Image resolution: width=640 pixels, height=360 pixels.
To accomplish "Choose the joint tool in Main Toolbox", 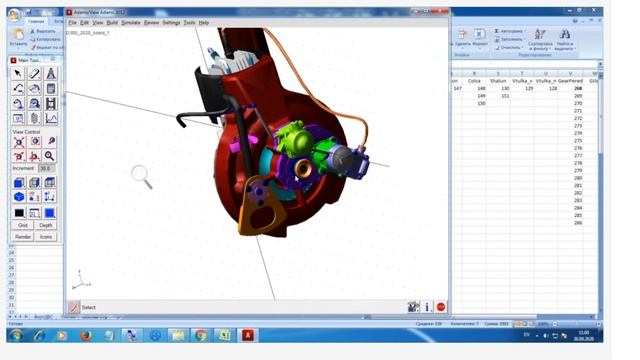I will pyautogui.click(x=34, y=89).
